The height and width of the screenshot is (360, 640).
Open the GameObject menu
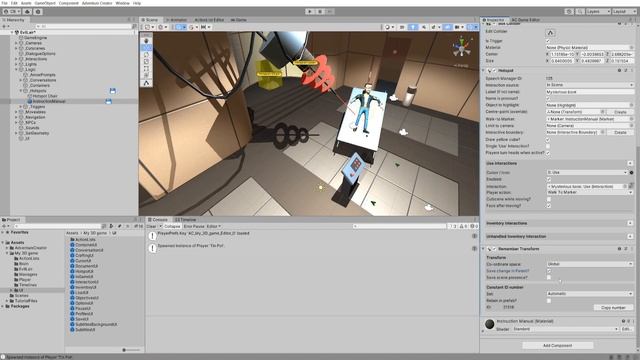coord(44,3)
